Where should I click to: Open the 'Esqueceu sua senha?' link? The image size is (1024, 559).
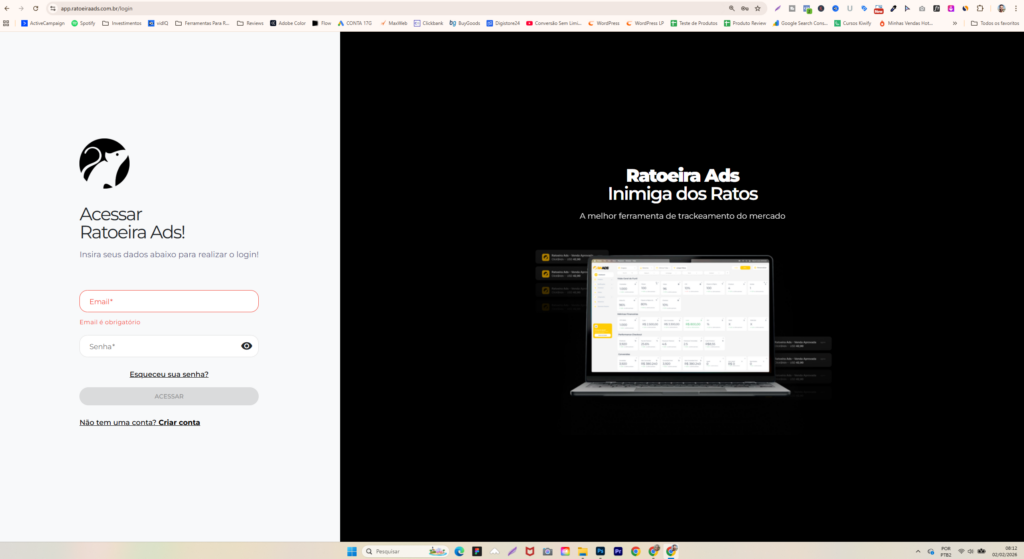169,374
